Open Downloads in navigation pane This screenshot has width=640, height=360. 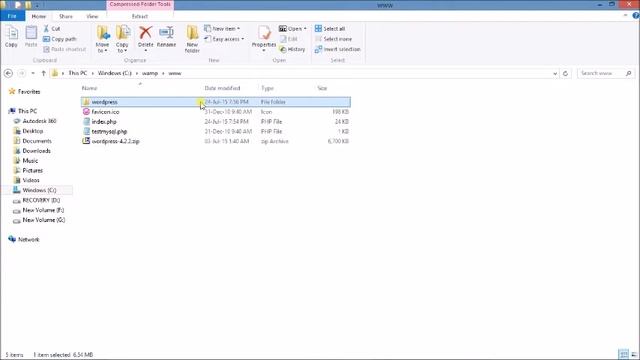coord(32,151)
